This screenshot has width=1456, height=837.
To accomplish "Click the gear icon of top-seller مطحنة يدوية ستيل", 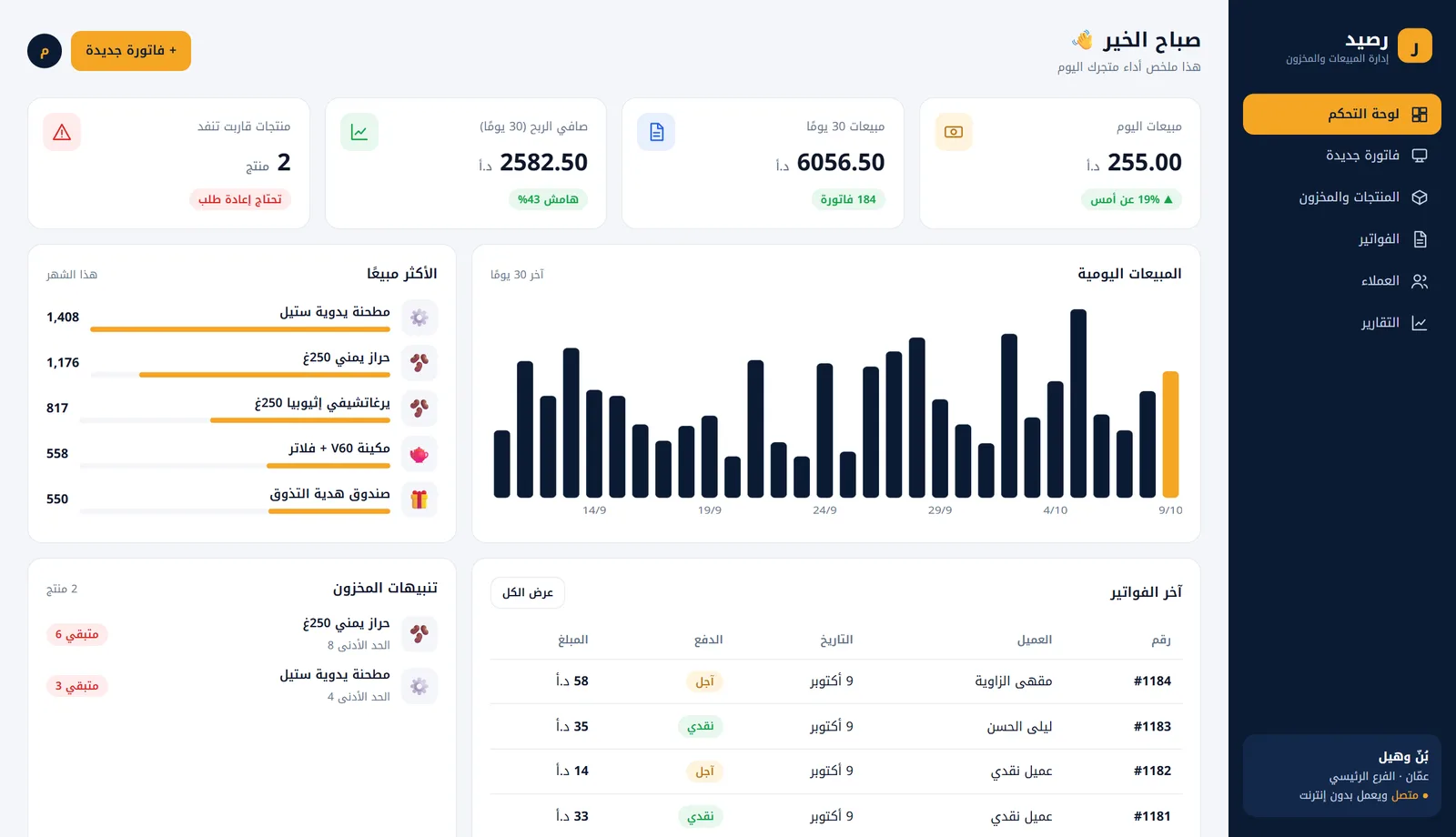I will coord(419,318).
